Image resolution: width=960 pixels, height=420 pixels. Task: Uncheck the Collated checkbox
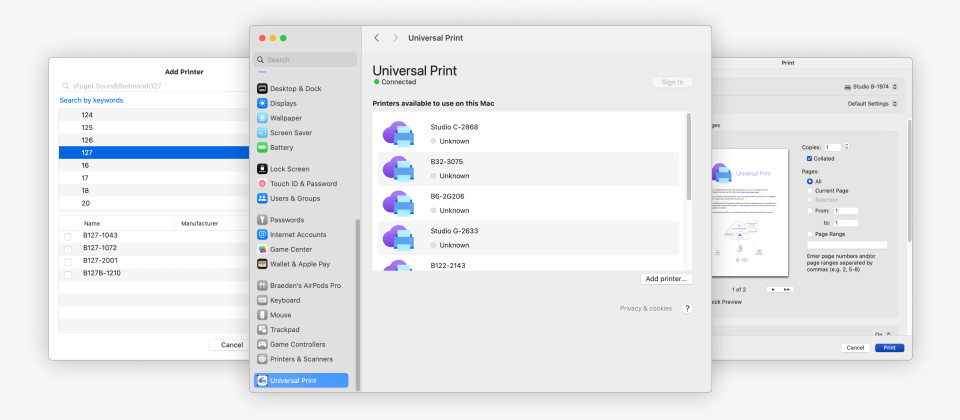(x=810, y=158)
